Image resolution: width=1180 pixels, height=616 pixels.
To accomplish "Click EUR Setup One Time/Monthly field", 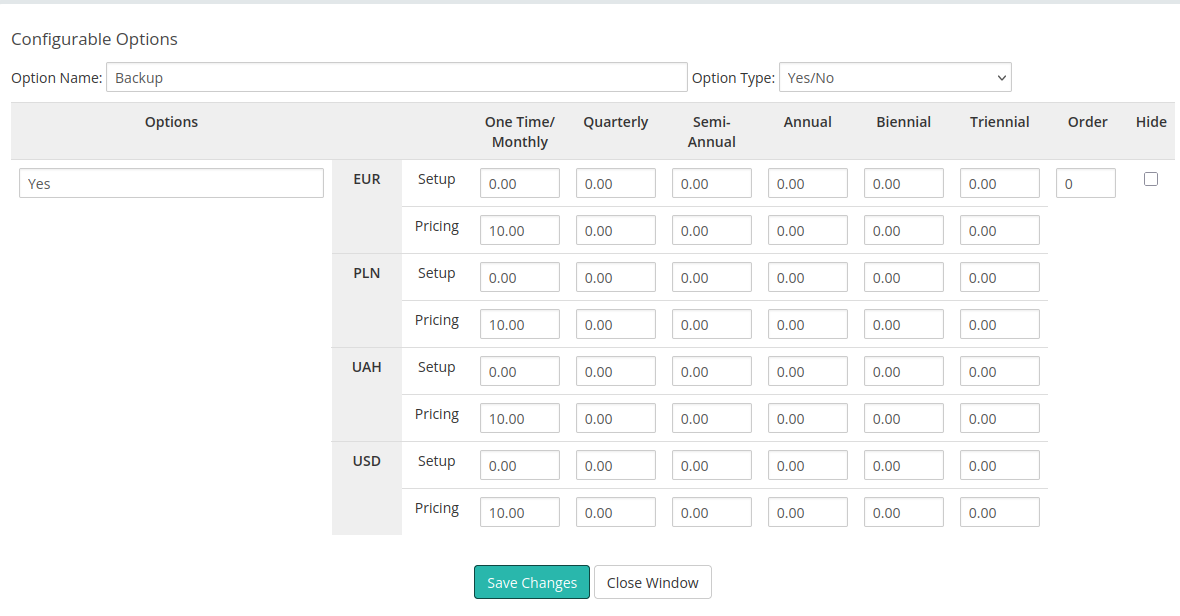I will 519,184.
